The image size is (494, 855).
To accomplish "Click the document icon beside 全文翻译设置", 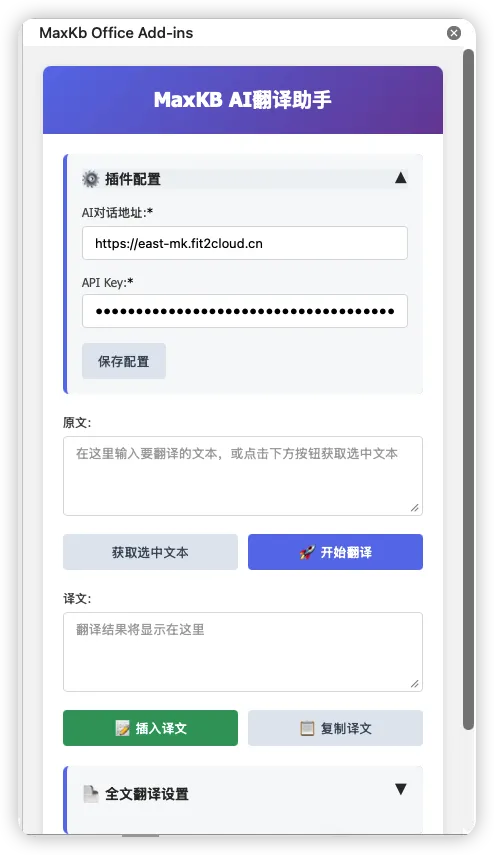I will coord(91,794).
